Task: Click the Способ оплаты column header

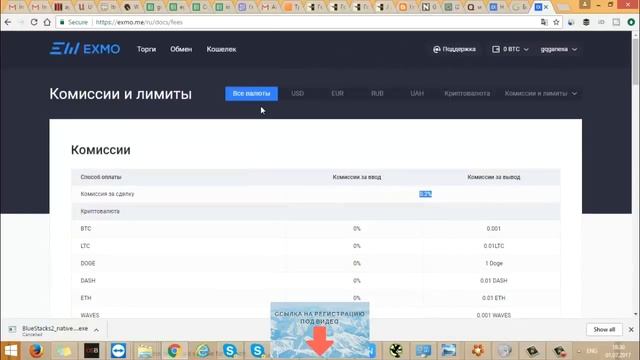Action: click(101, 177)
